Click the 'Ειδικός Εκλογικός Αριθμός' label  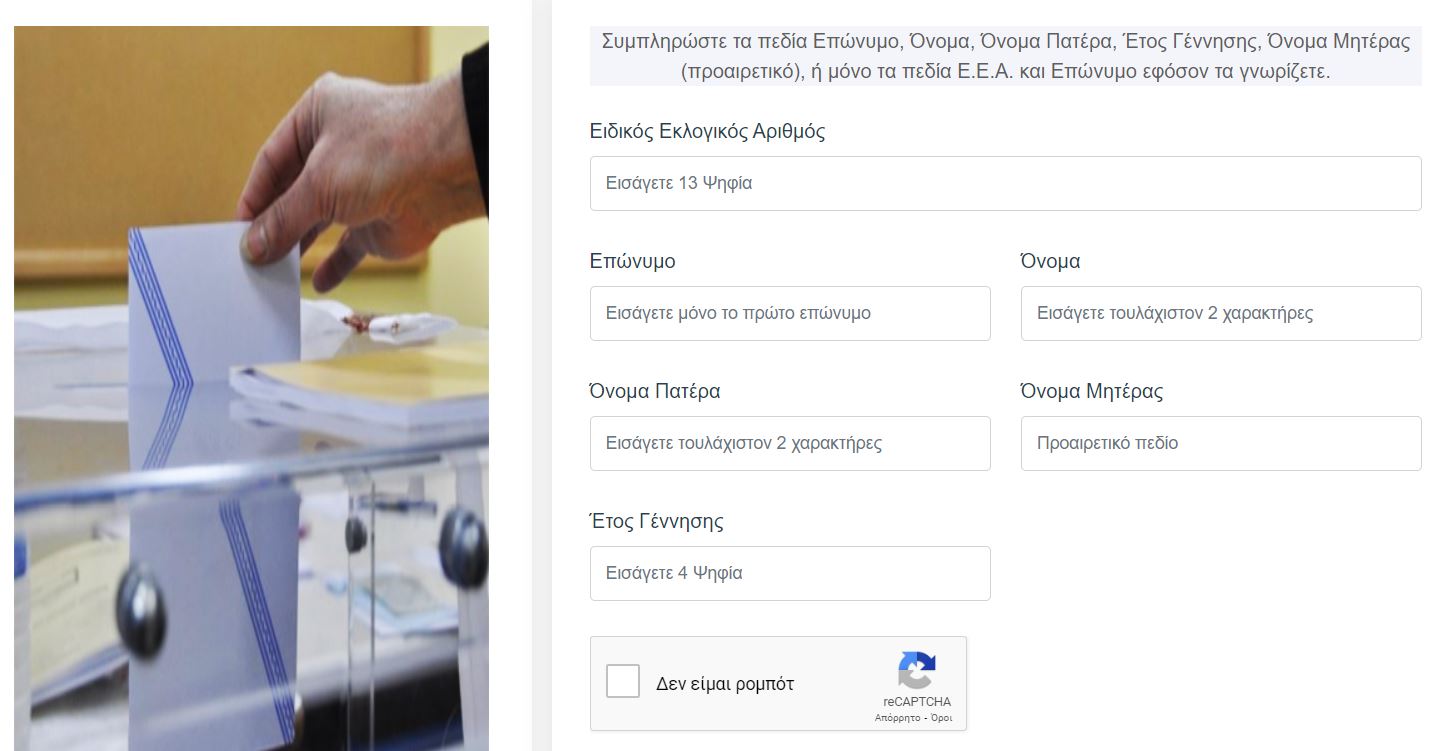[707, 132]
